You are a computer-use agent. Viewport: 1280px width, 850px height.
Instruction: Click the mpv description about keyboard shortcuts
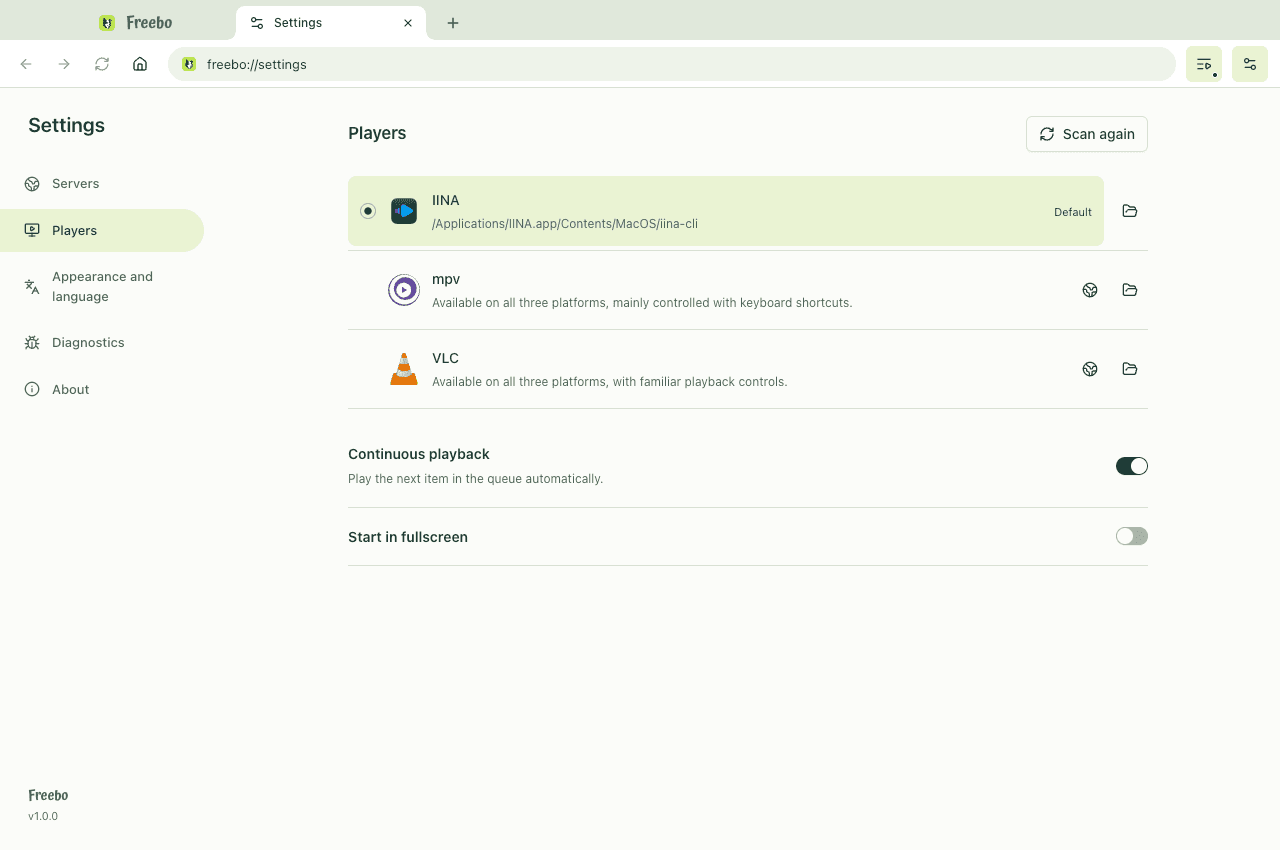pyautogui.click(x=642, y=303)
